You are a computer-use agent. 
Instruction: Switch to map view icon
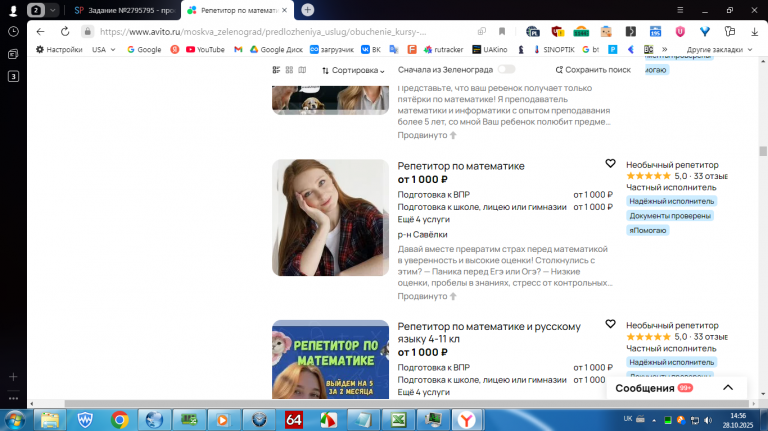point(302,70)
